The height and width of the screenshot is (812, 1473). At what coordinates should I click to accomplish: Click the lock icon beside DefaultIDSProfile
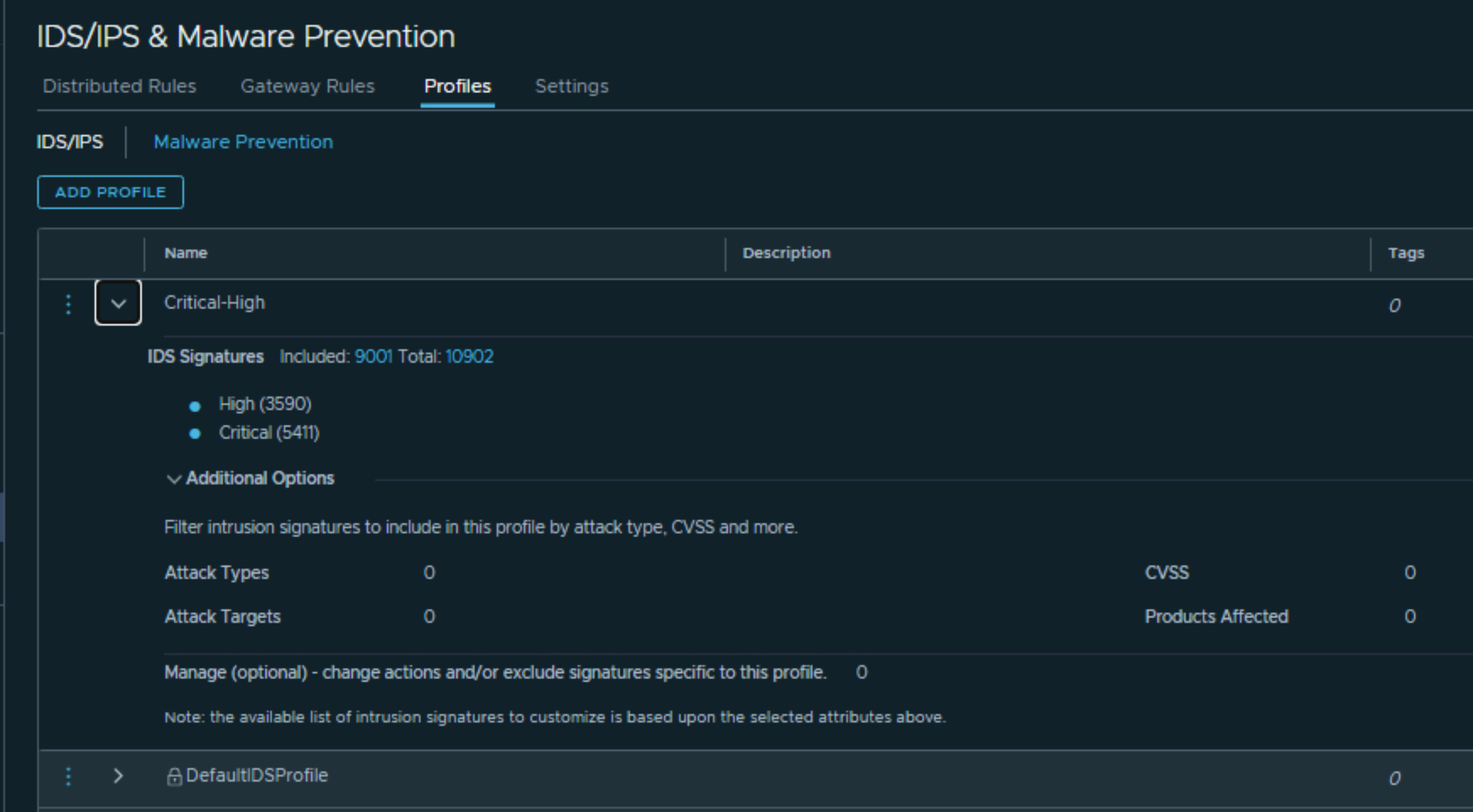click(174, 777)
